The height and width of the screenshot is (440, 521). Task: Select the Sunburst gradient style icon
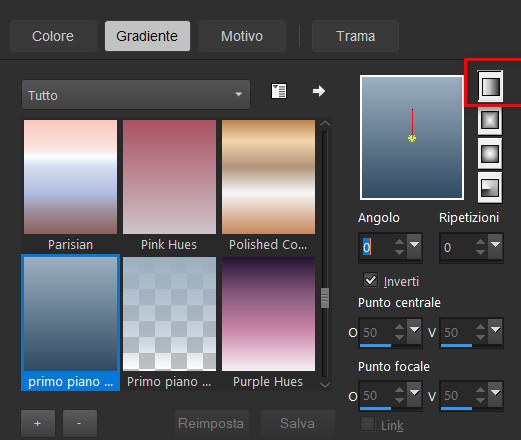490,154
